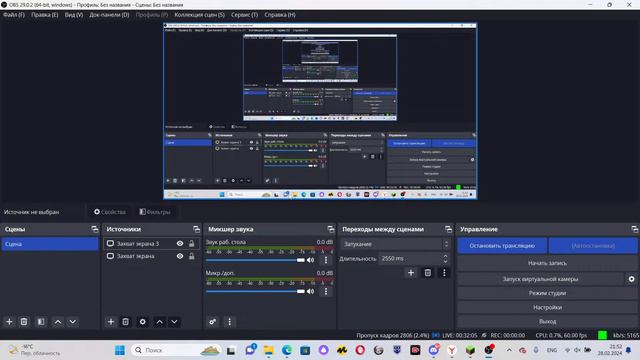Pop out the Scenes dock panel
This screenshot has height=360, width=640.
point(95,229)
